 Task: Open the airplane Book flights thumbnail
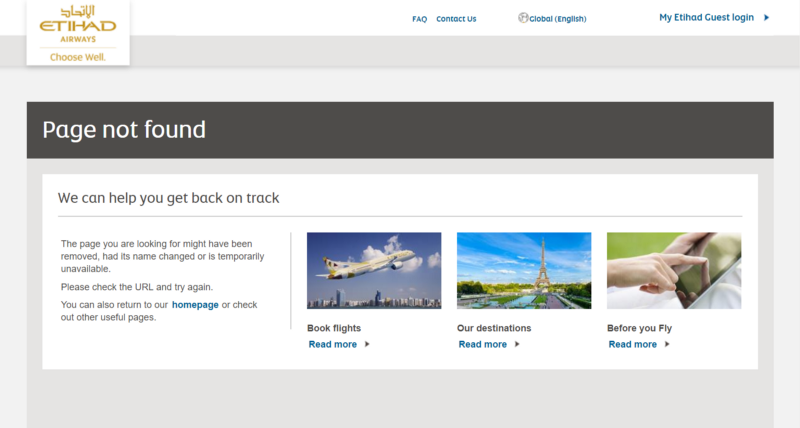click(x=374, y=270)
